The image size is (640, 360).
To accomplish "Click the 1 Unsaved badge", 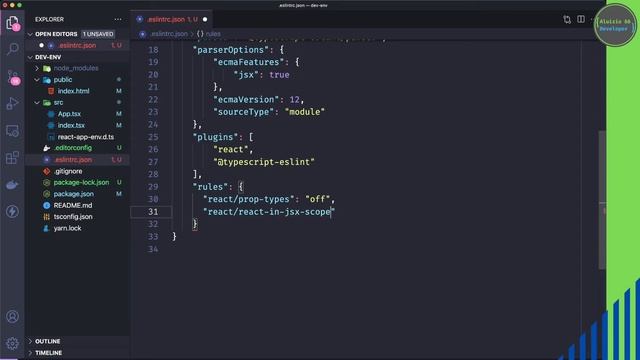I will tap(98, 34).
